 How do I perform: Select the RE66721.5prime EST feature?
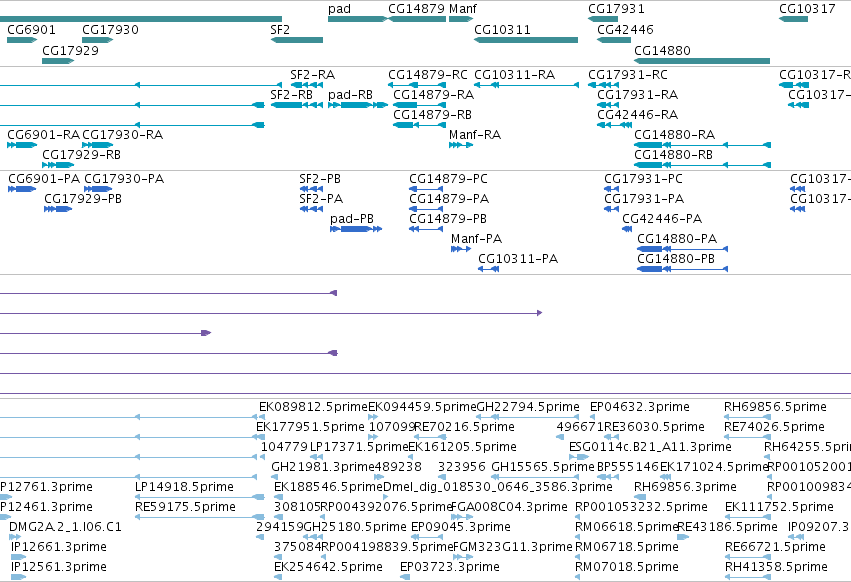pyautogui.click(x=747, y=557)
